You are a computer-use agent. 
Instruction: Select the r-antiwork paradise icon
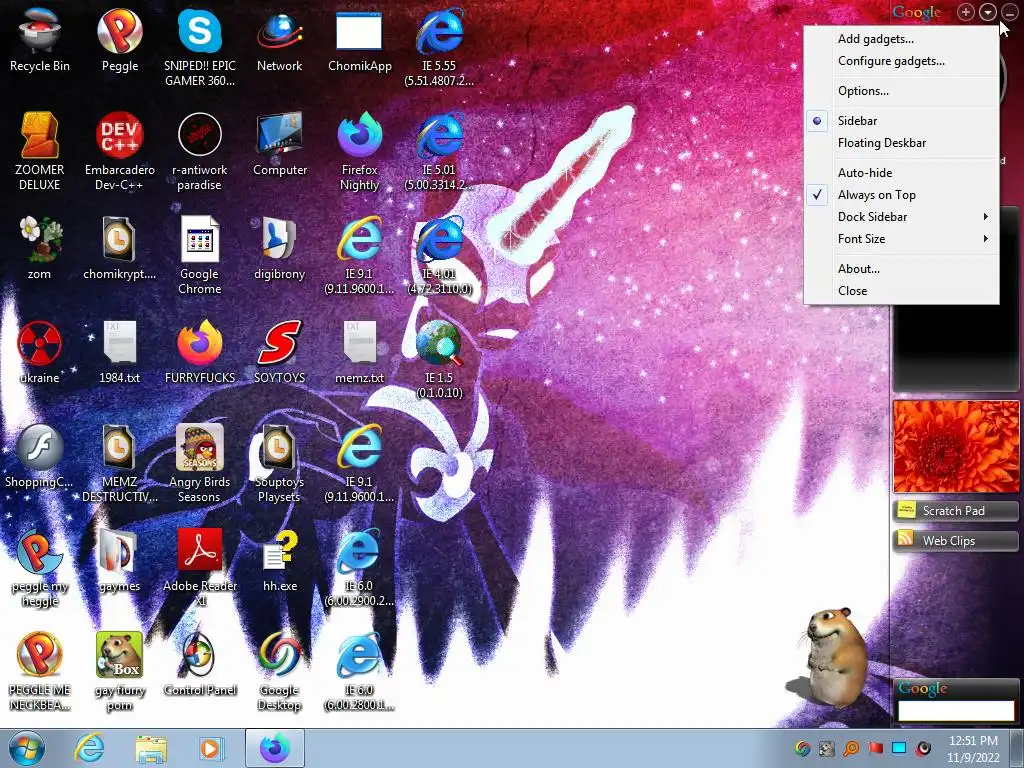click(x=199, y=150)
